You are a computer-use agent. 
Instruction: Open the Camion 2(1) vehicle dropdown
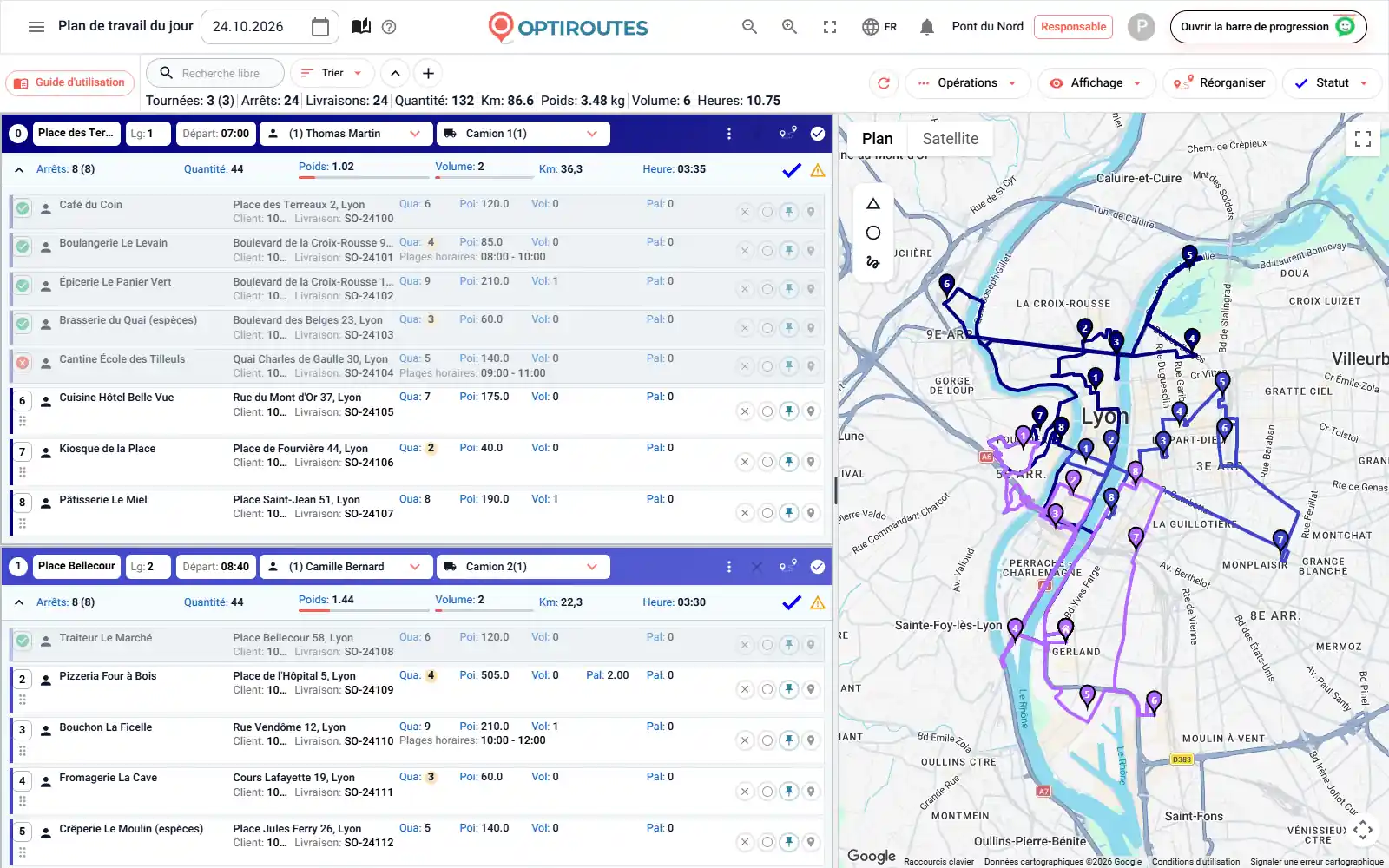pyautogui.click(x=523, y=567)
